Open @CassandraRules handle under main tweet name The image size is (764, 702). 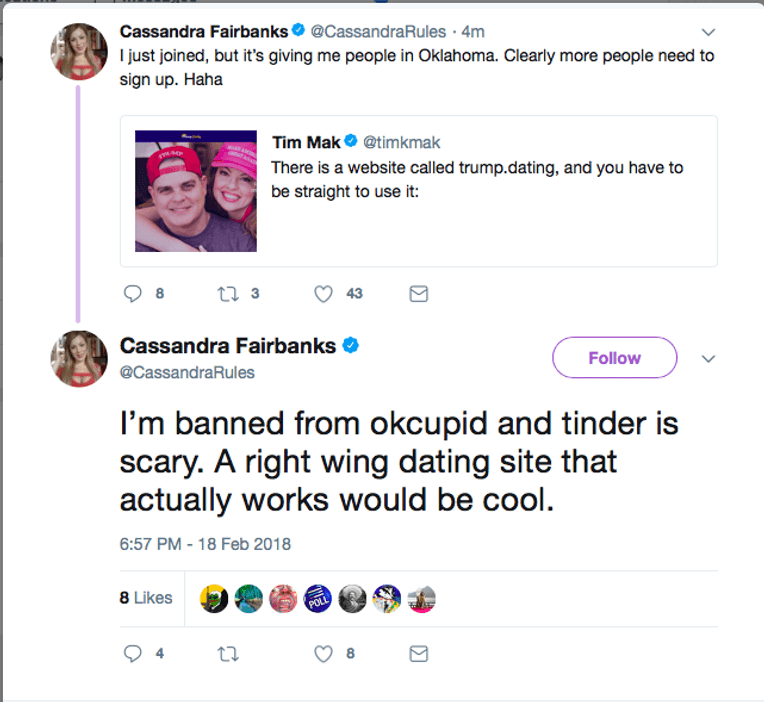click(187, 373)
